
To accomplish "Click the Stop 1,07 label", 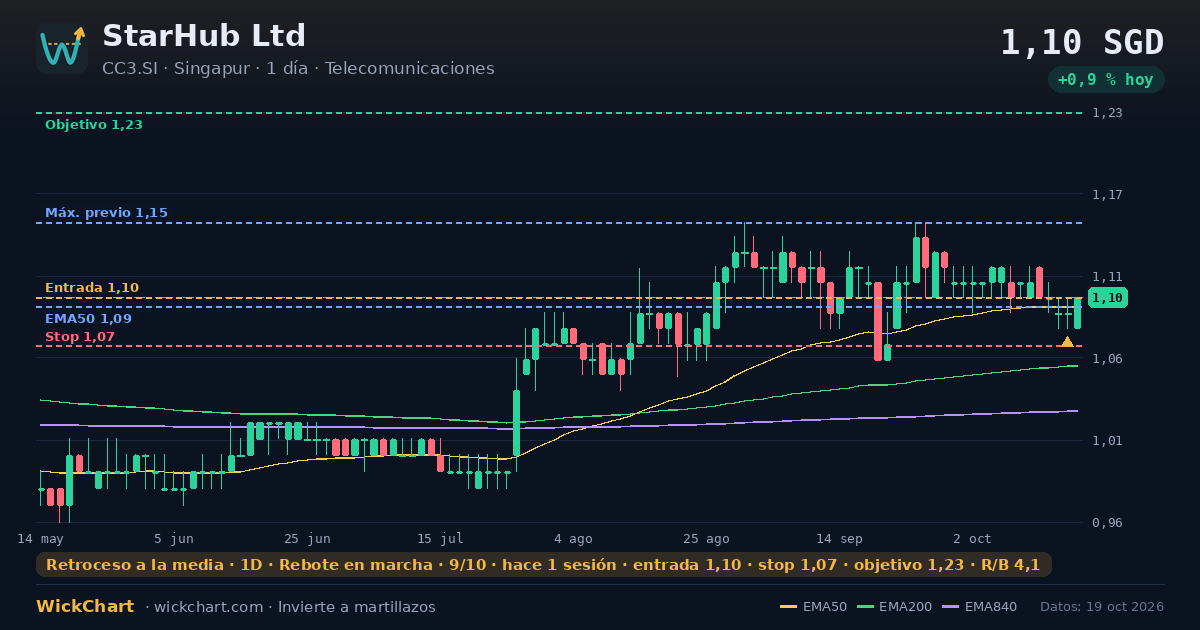I will [x=80, y=337].
